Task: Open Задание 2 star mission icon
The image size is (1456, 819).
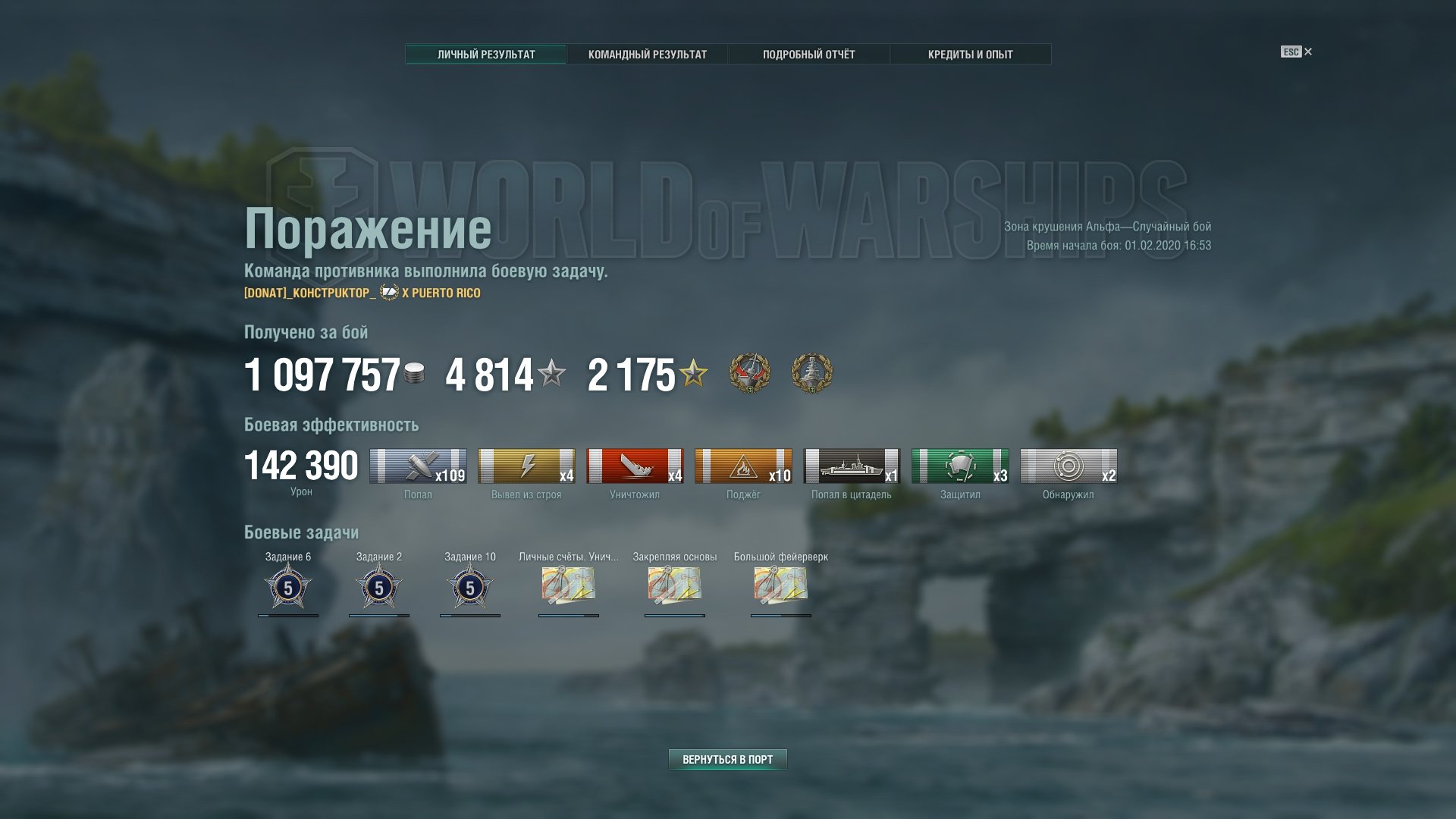Action: click(x=379, y=587)
